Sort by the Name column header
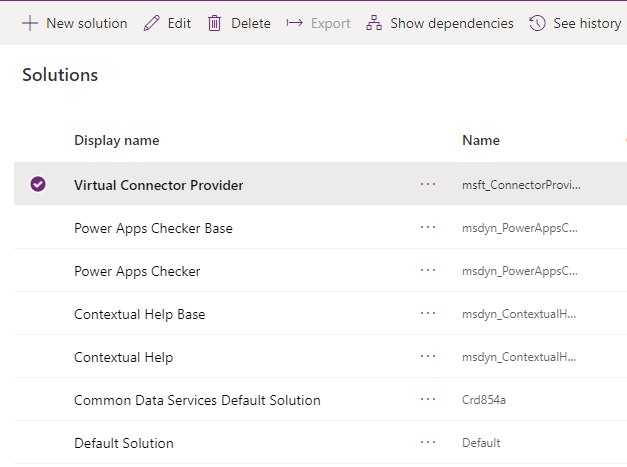Image resolution: width=627 pixels, height=467 pixels. coord(481,140)
